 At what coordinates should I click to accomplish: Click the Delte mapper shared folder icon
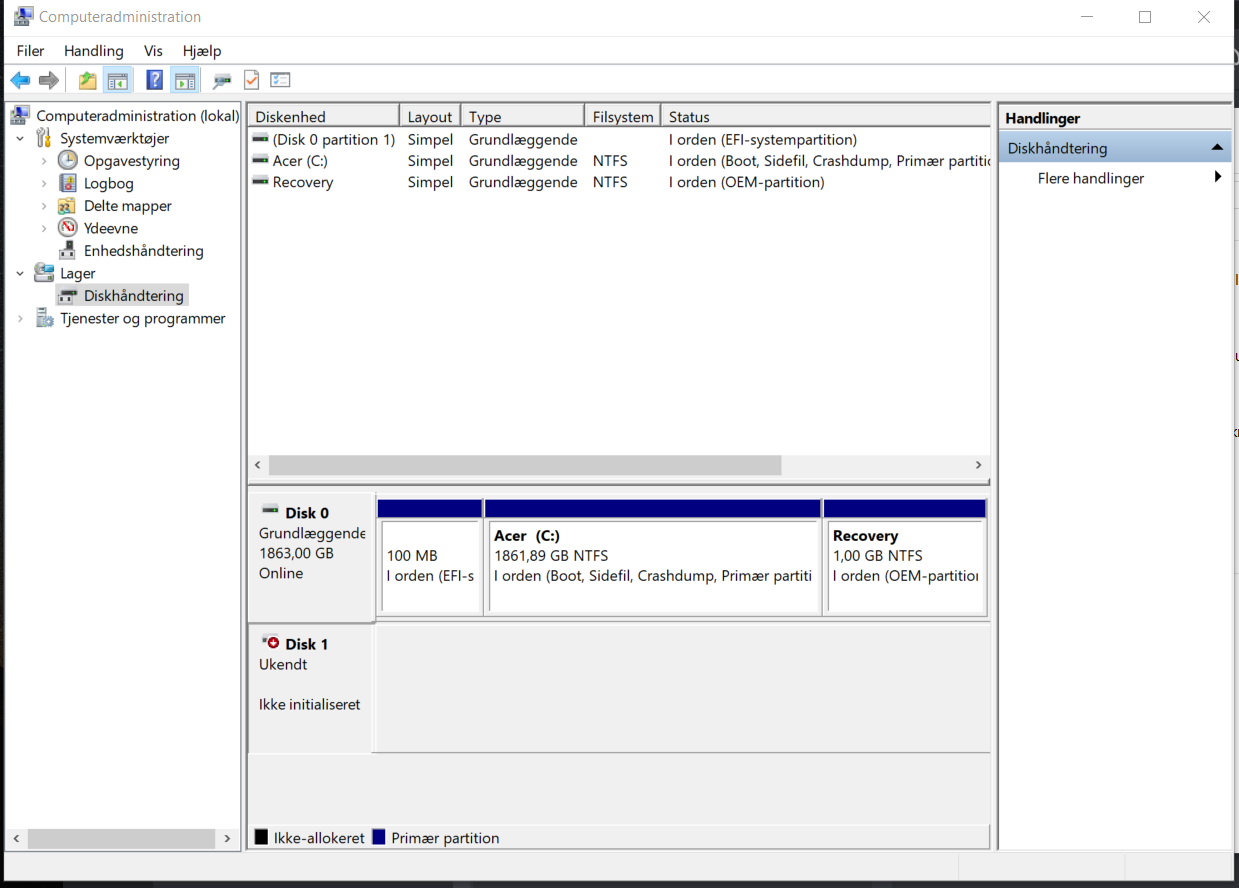67,205
